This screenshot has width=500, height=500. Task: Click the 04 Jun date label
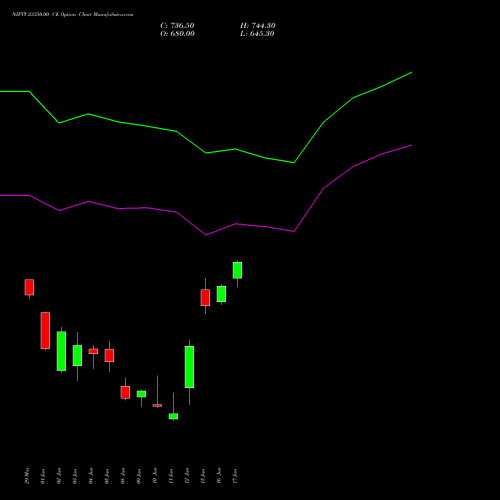click(91, 476)
